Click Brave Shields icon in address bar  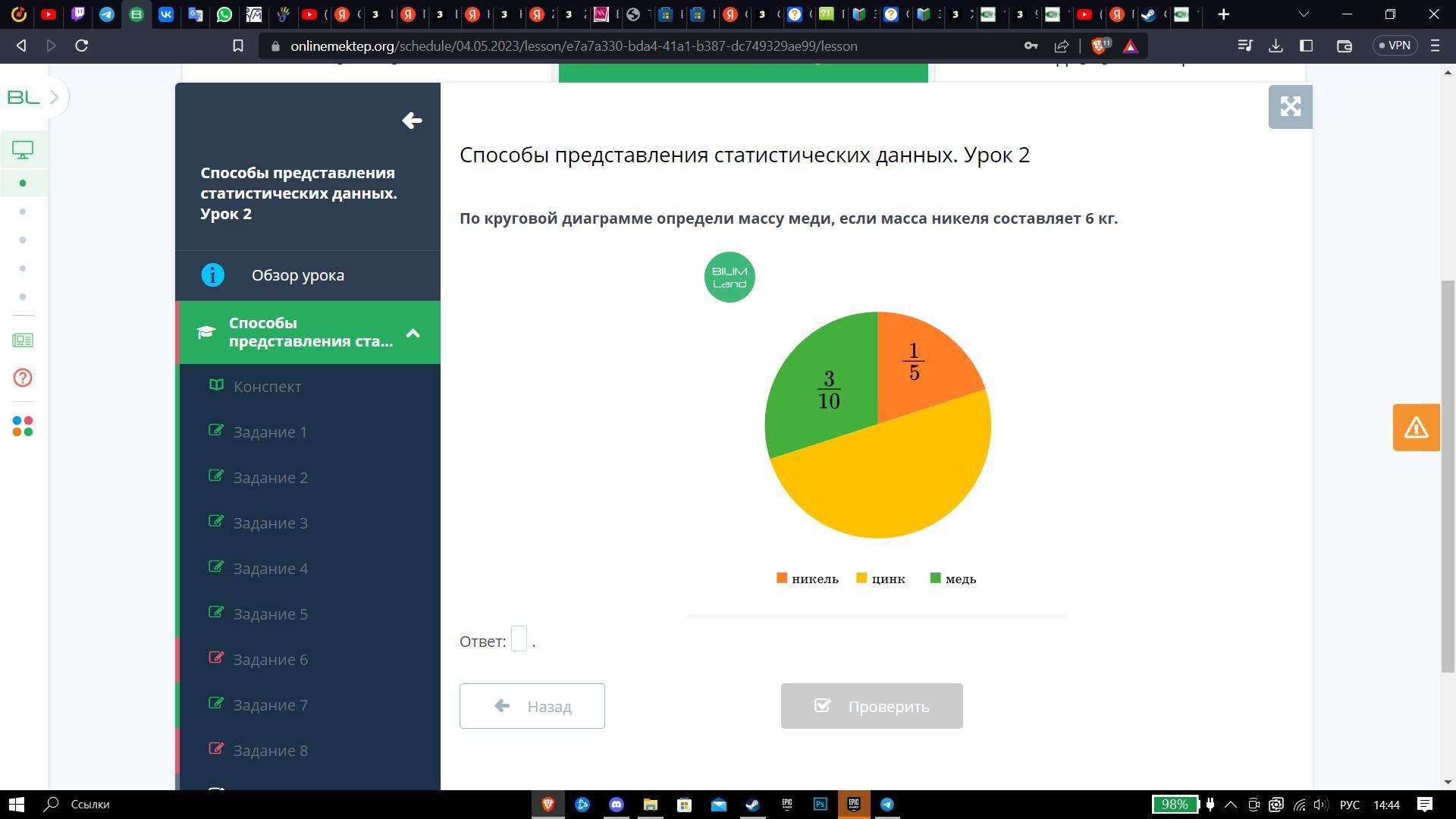pos(1099,46)
